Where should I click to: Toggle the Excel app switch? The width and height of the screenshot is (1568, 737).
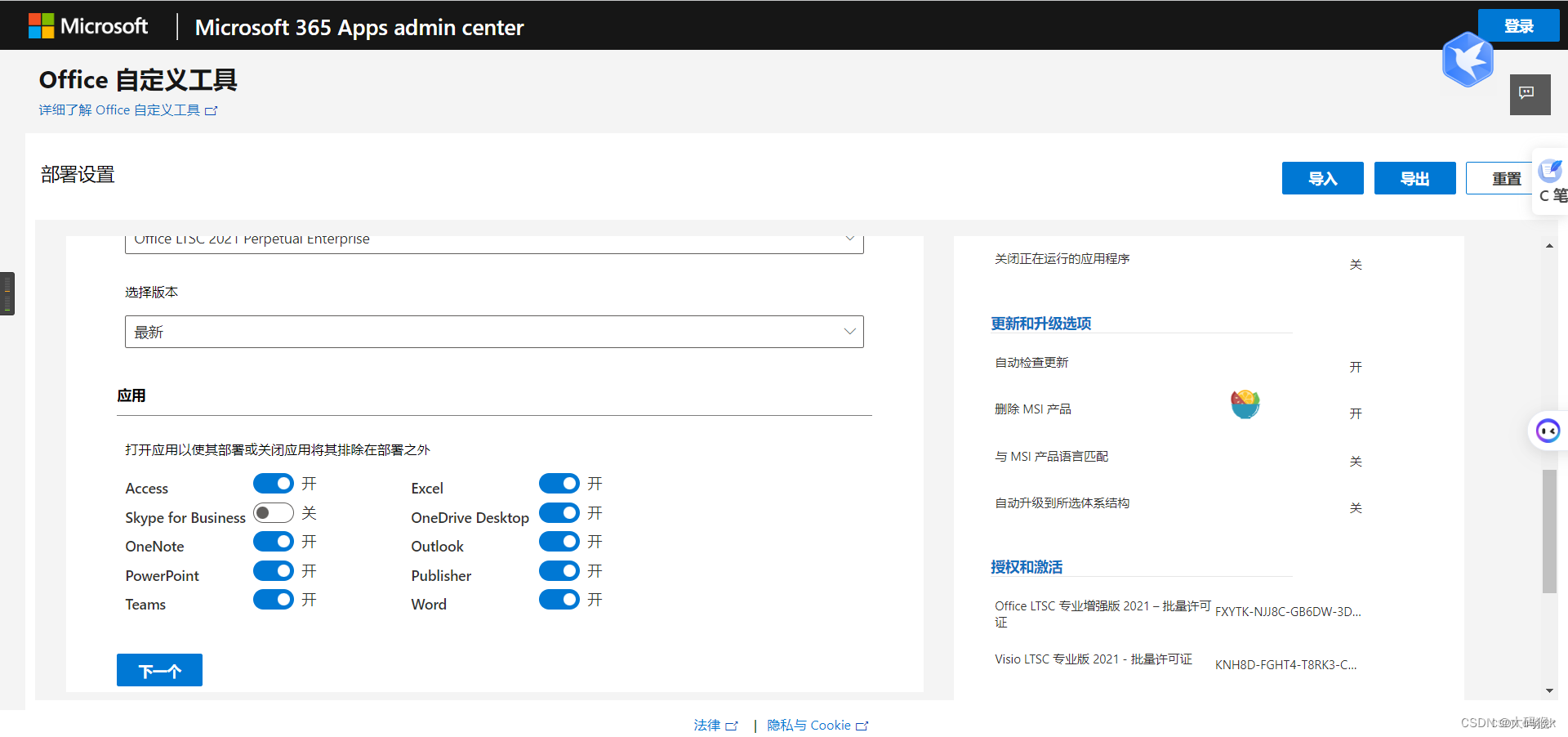tap(559, 484)
